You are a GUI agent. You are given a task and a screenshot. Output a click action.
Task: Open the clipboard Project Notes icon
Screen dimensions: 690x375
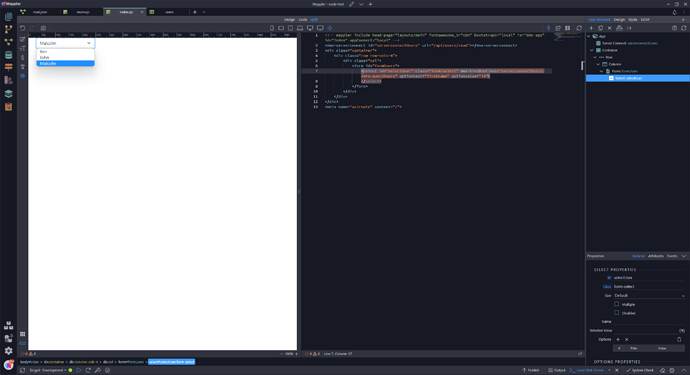coord(8,107)
